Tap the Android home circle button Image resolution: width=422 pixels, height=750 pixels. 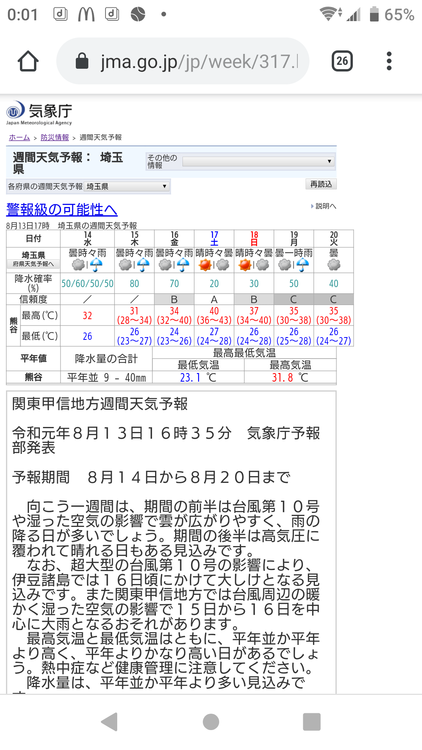[x=211, y=721]
